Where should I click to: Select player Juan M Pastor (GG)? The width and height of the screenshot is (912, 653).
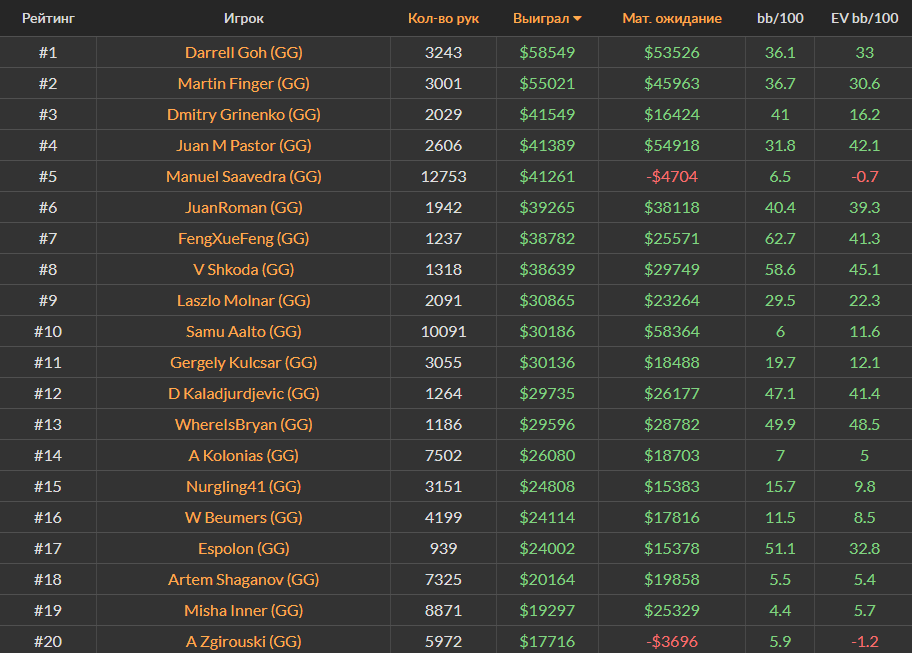point(244,145)
